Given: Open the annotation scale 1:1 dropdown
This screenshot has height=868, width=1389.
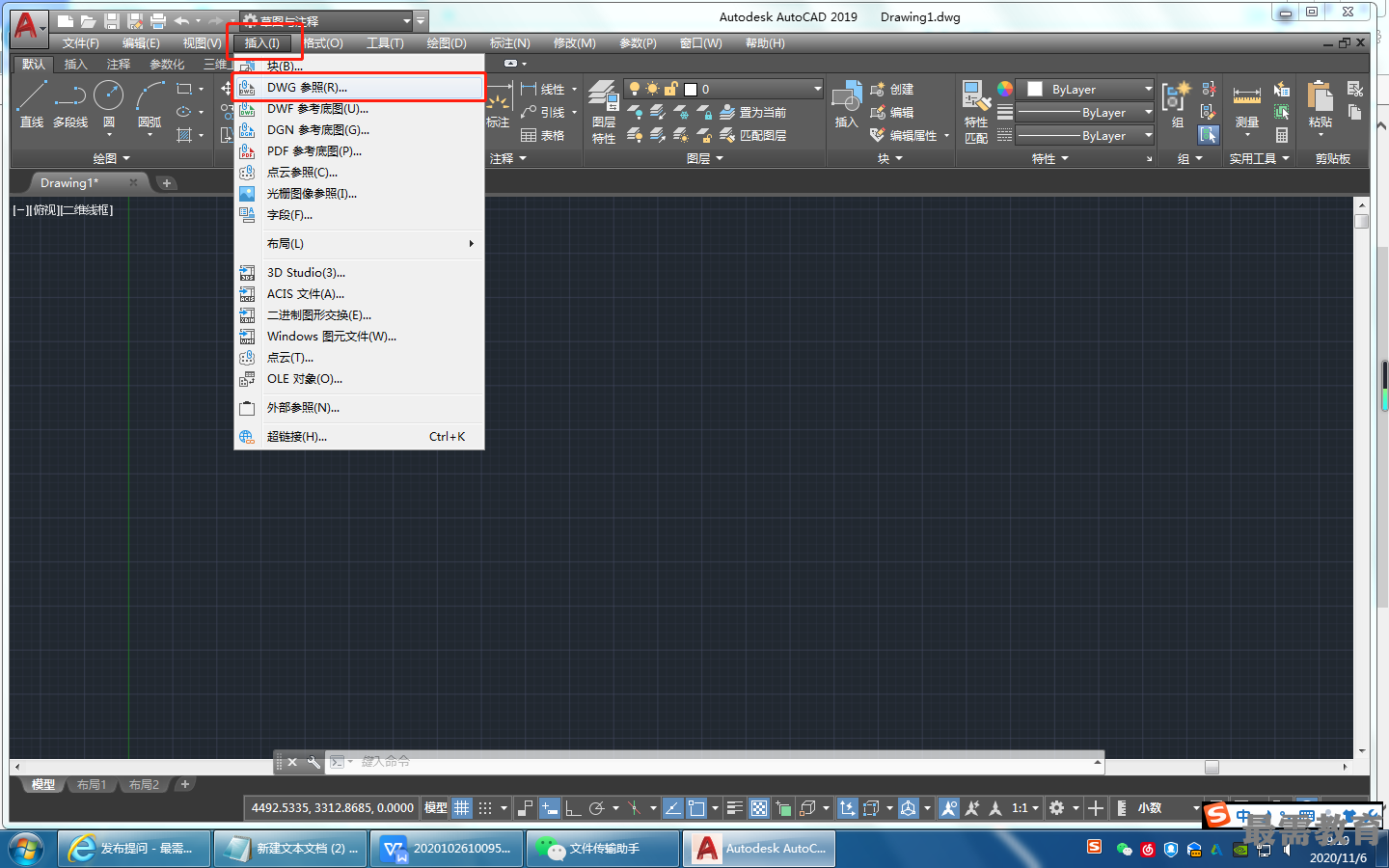Looking at the screenshot, I should coord(1025,808).
